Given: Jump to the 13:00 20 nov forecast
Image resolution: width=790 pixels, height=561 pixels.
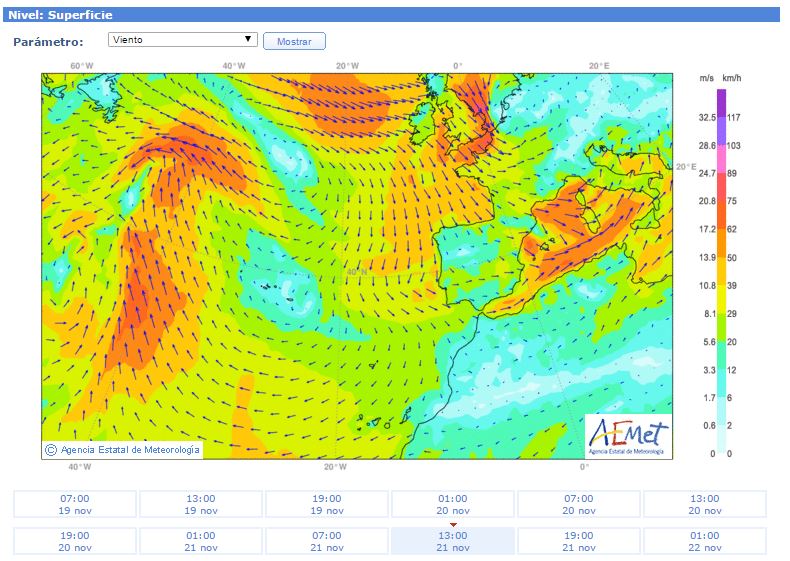Looking at the screenshot, I should click(705, 504).
